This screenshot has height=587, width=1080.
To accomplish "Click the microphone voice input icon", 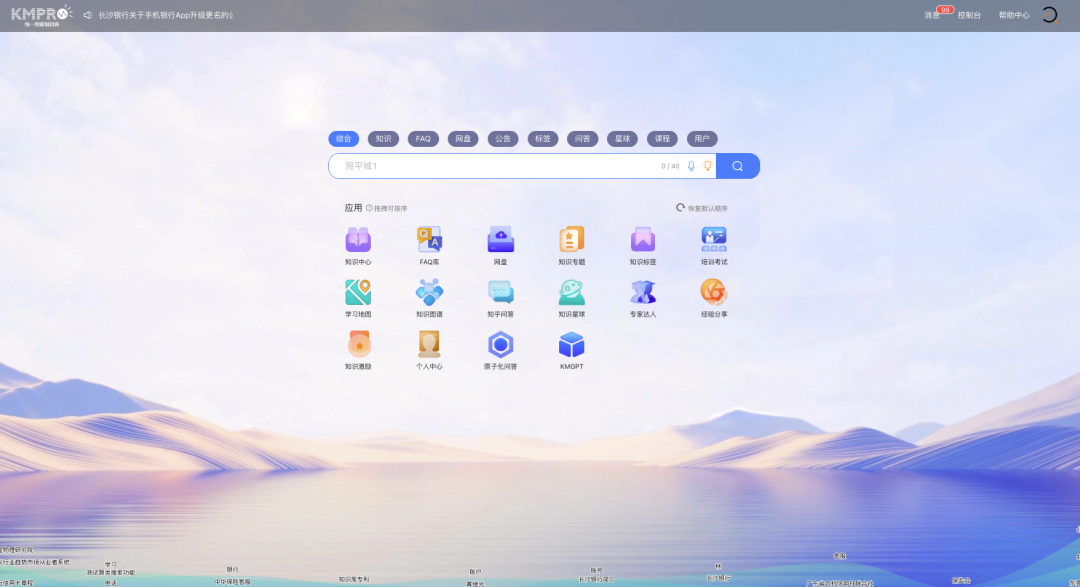I will click(691, 166).
